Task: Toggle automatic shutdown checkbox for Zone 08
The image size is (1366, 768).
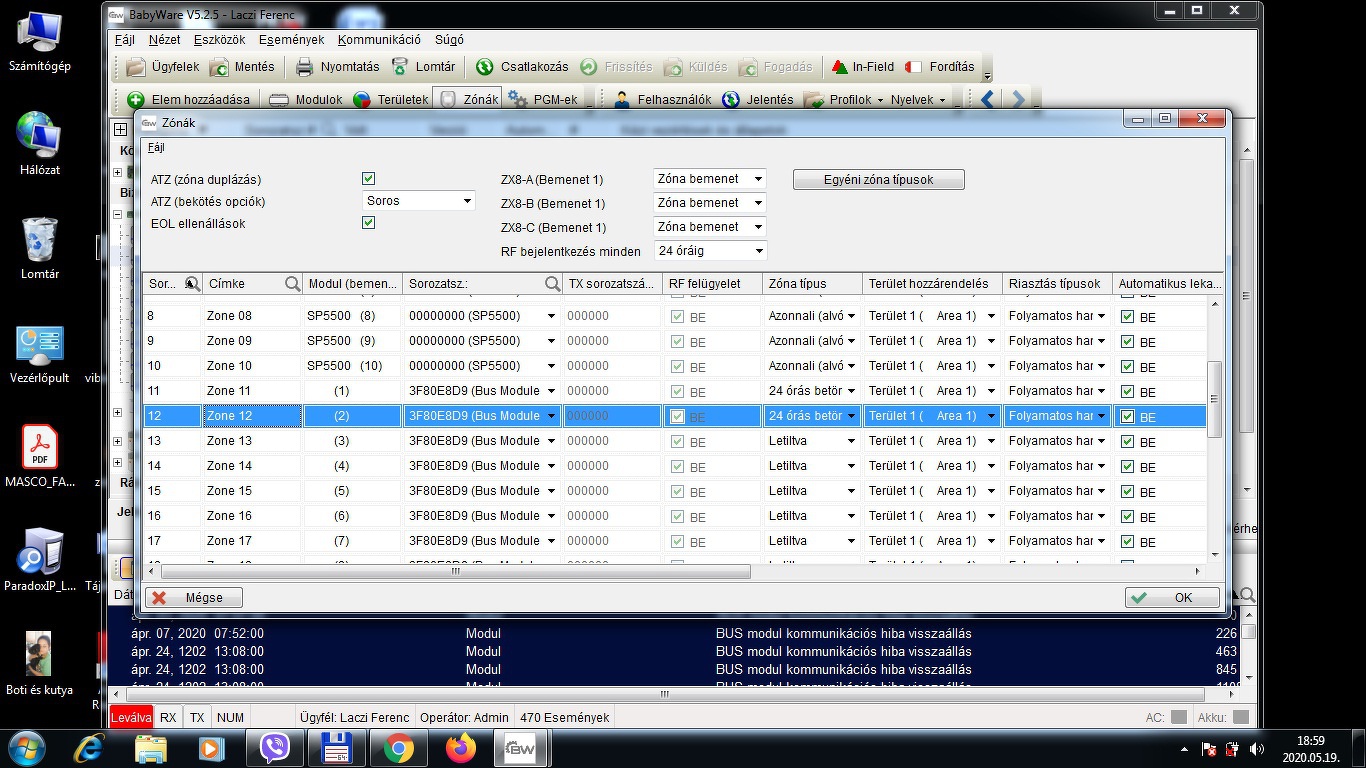Action: tap(1127, 316)
